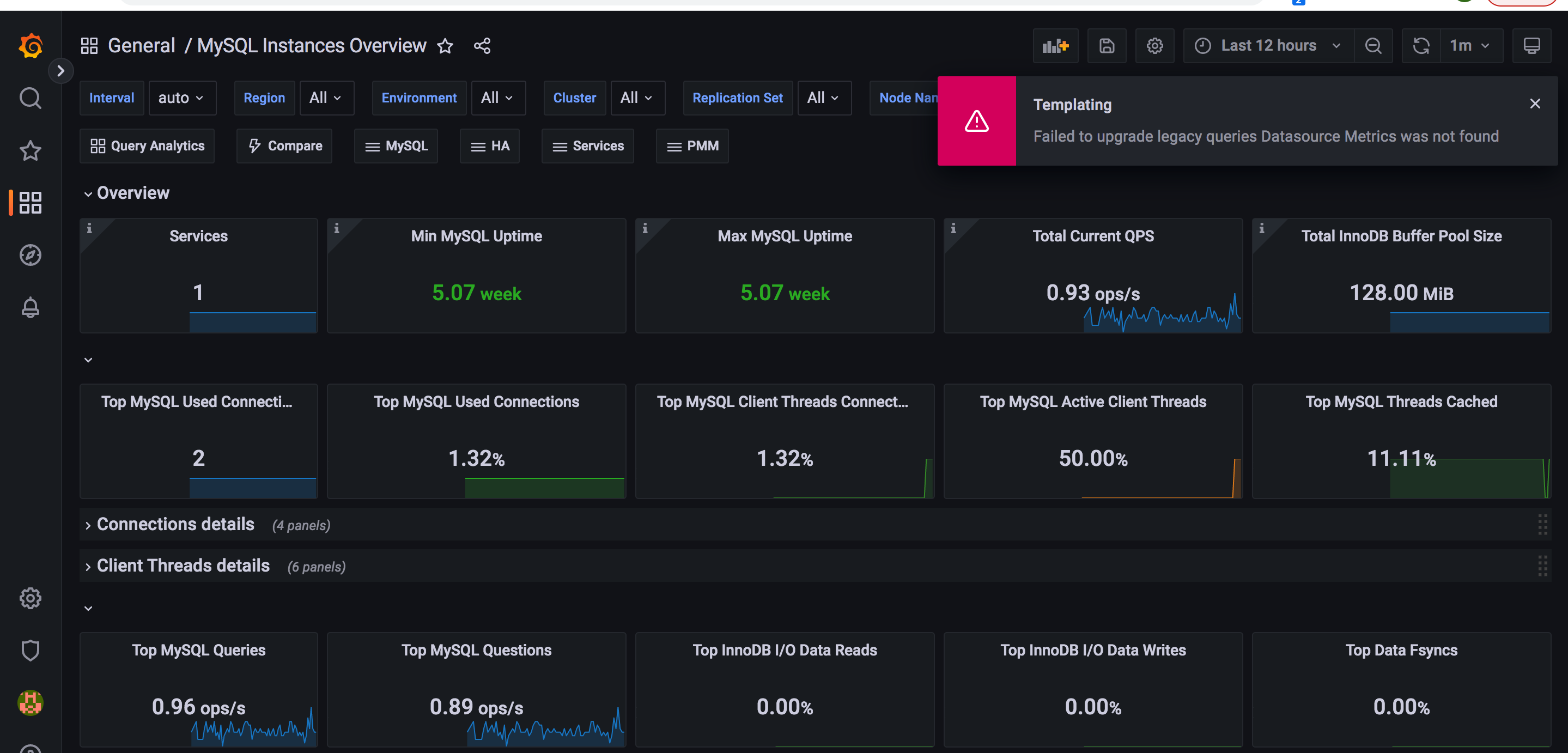Open the Region All dropdown
This screenshot has width=1568, height=753.
tap(327, 98)
